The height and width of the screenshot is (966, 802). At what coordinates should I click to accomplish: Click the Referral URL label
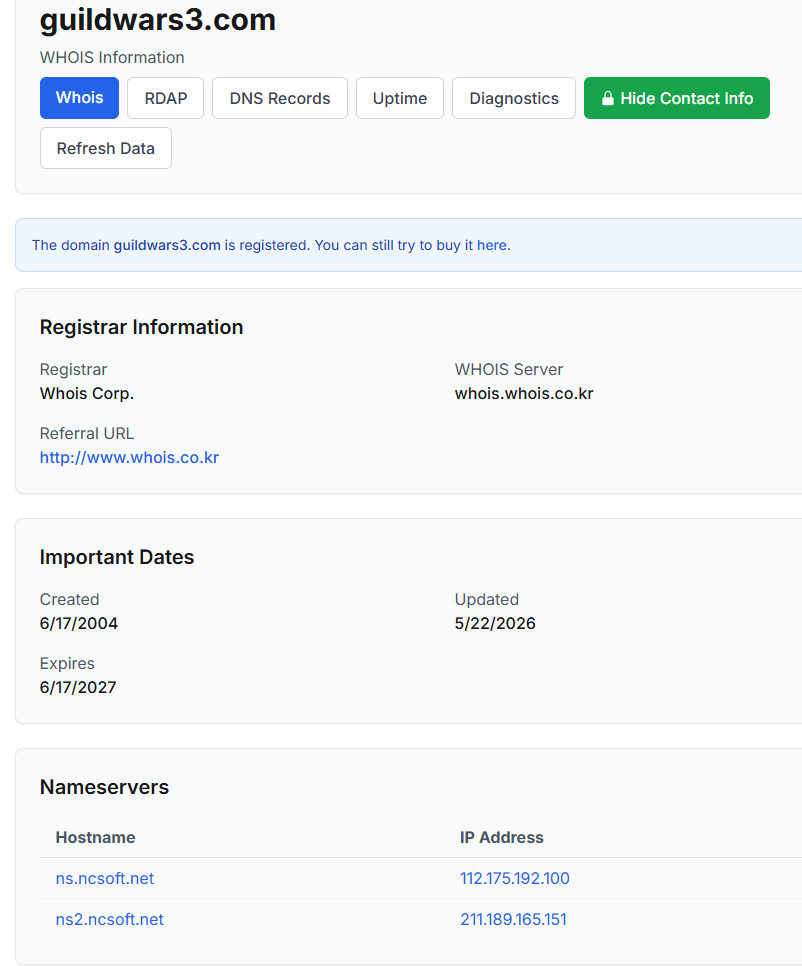(x=87, y=433)
